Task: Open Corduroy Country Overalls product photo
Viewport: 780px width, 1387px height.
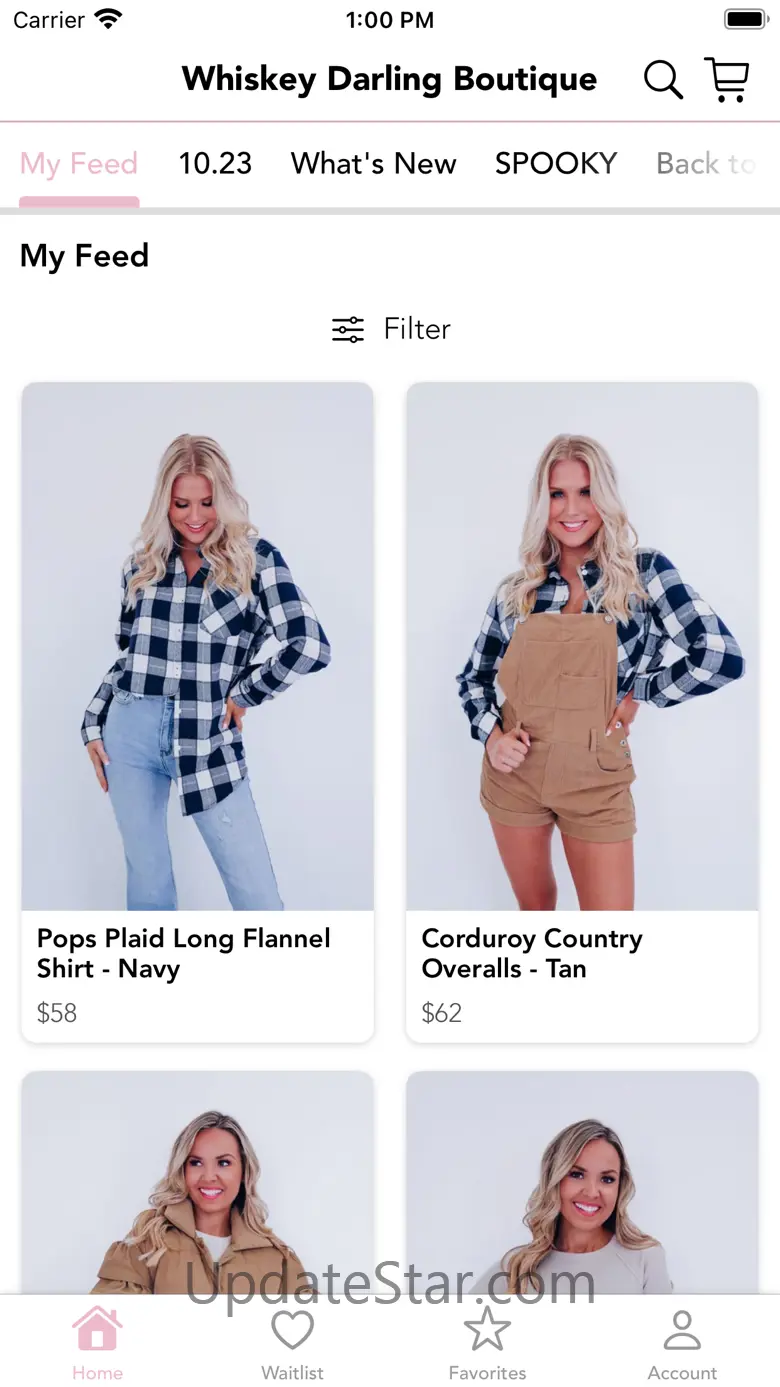Action: [x=582, y=646]
